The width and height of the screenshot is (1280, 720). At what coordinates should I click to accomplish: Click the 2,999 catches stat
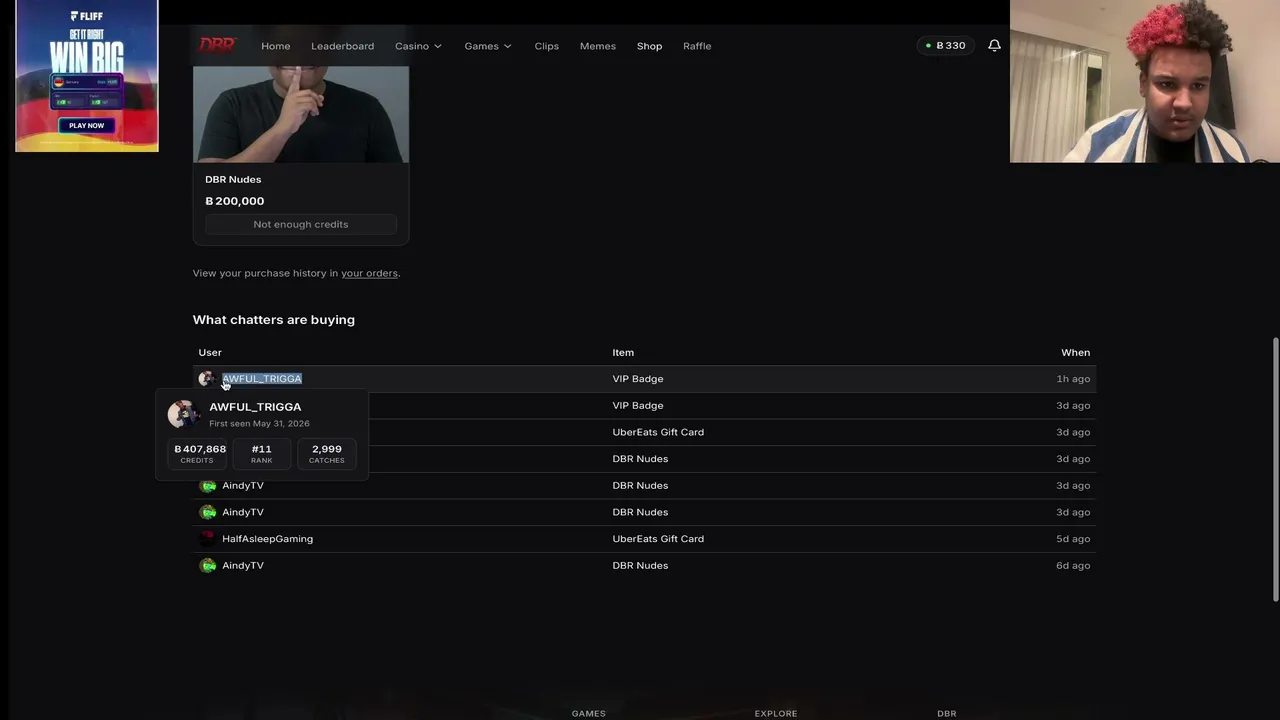coord(326,454)
